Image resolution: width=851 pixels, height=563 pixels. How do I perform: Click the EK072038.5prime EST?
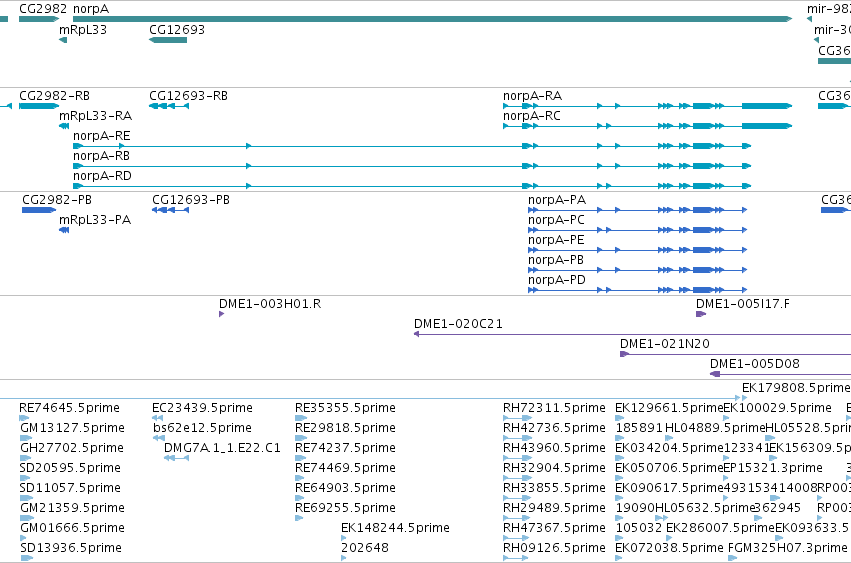click(618, 558)
